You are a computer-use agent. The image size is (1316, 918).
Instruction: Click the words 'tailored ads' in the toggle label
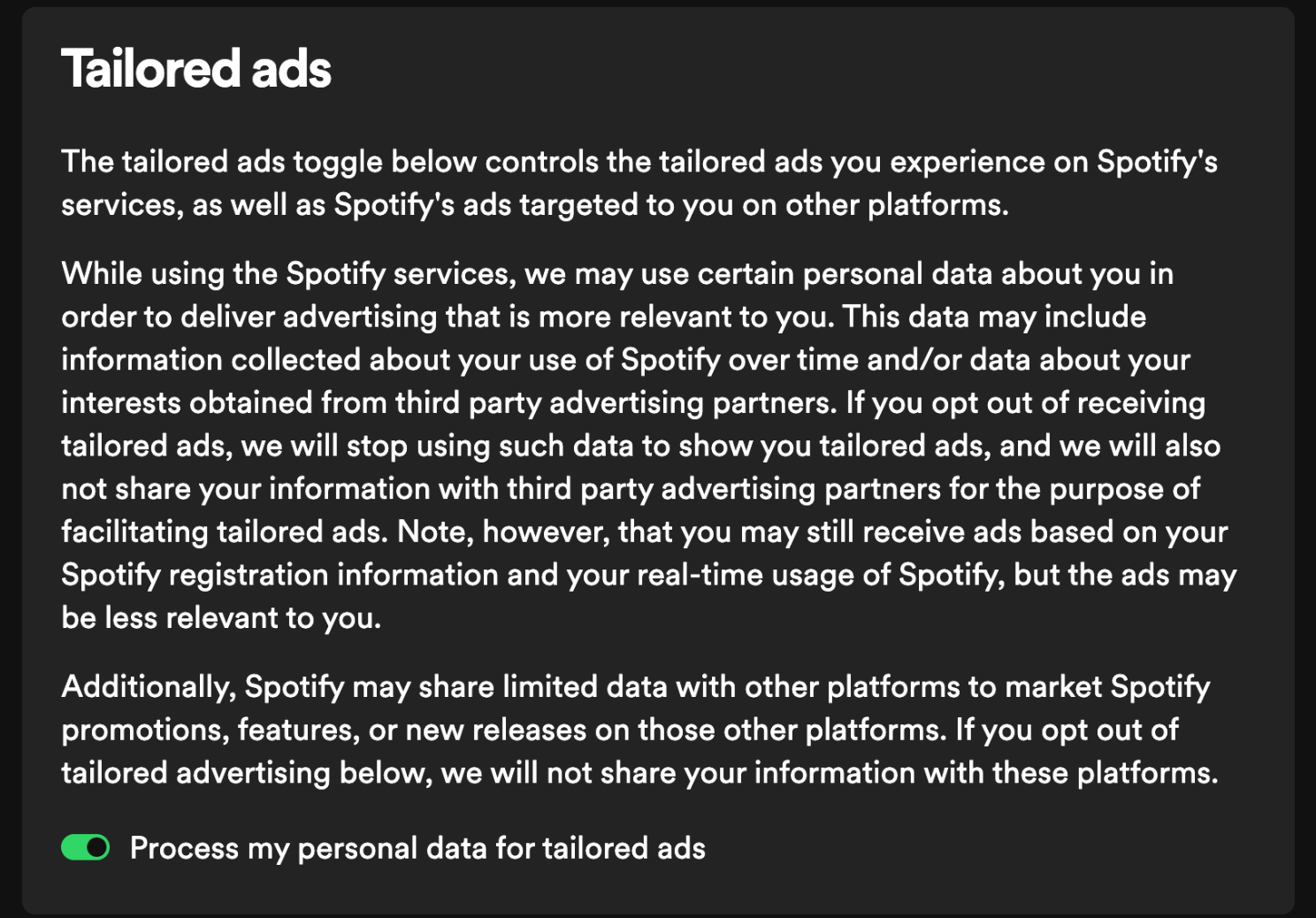[624, 848]
